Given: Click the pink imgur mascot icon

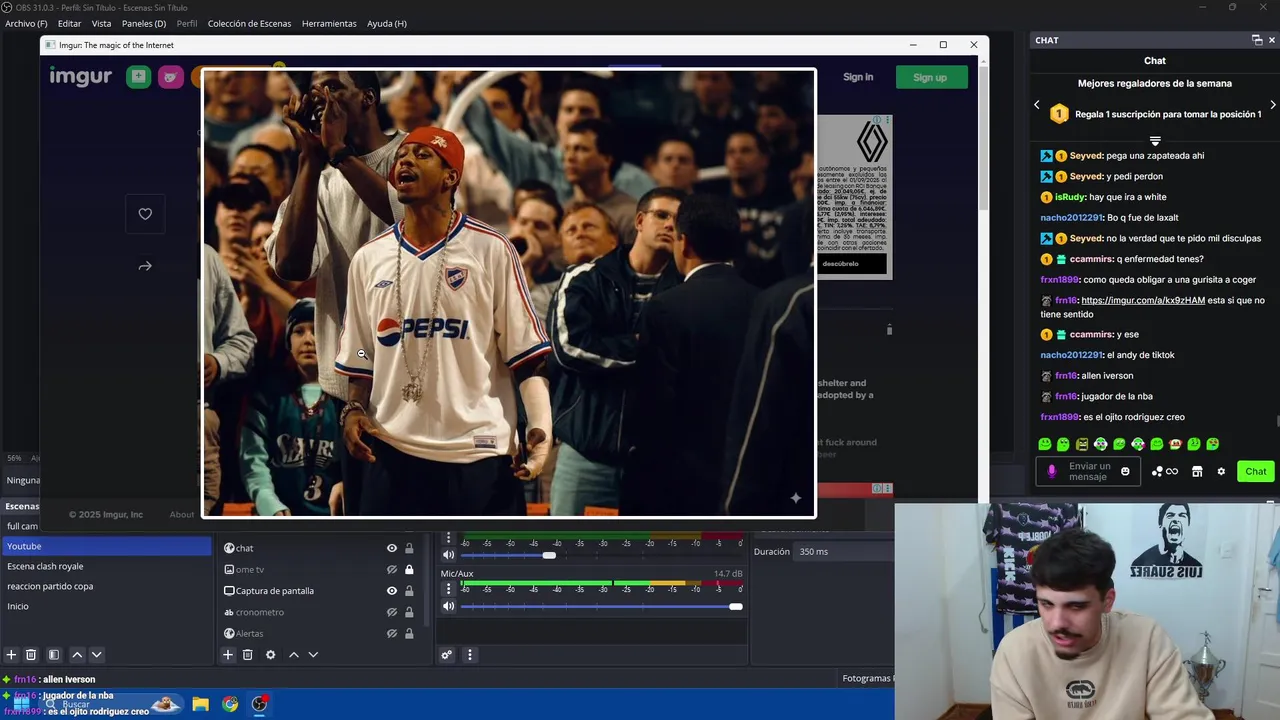Looking at the screenshot, I should (171, 77).
